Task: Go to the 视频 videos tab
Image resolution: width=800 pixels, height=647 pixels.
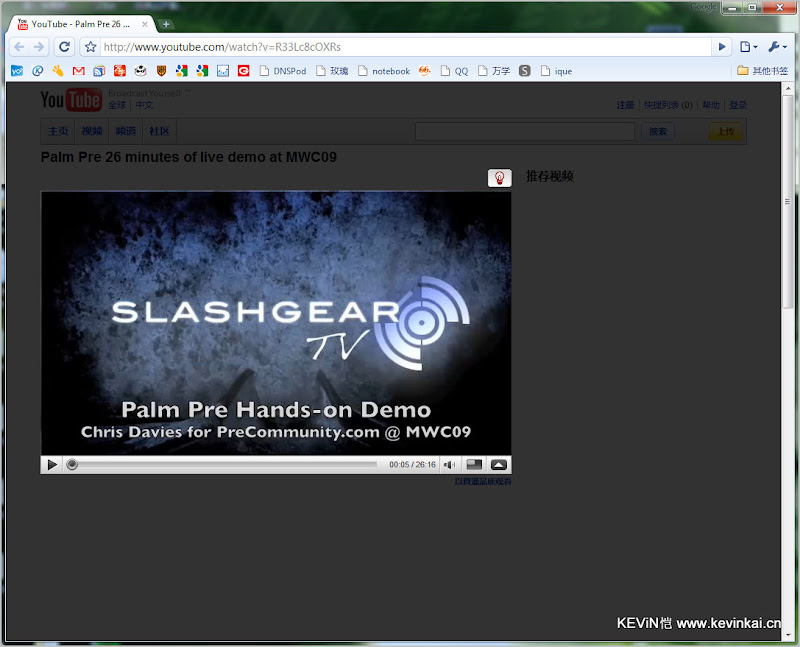Action: coord(92,131)
